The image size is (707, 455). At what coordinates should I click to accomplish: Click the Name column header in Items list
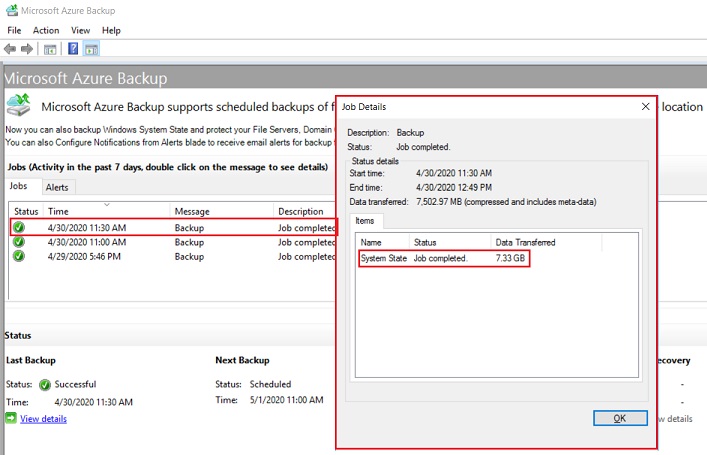tap(382, 242)
